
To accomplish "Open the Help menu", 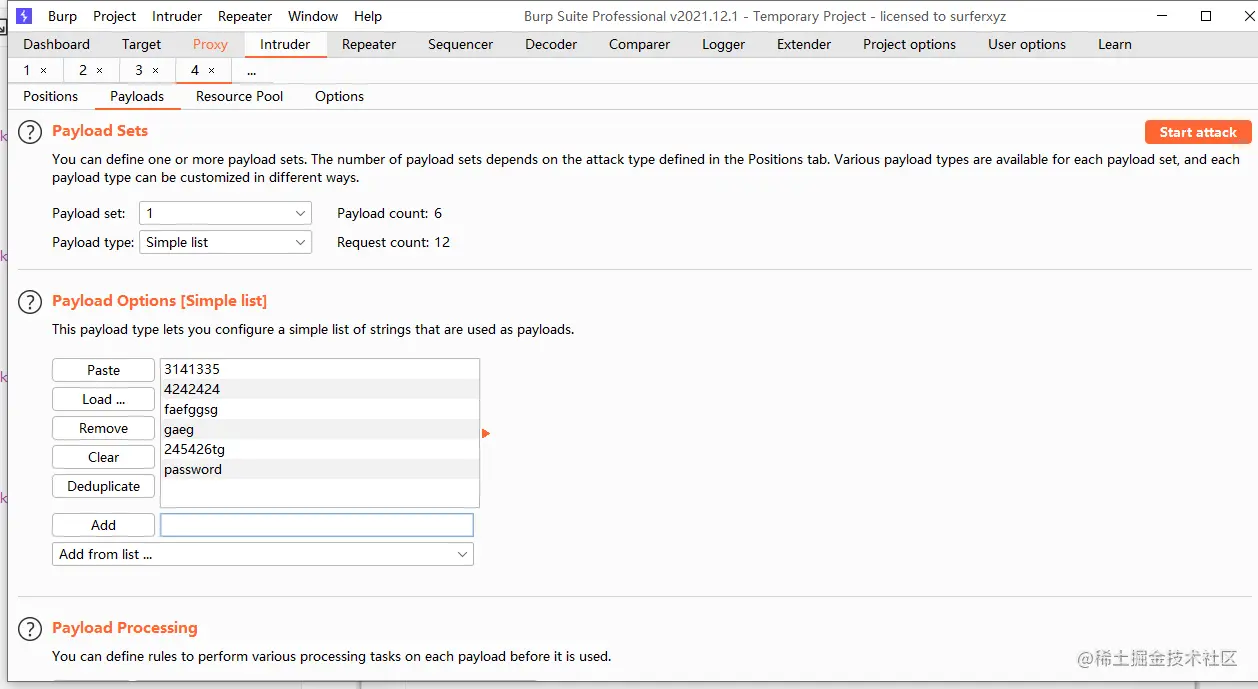I will point(368,16).
